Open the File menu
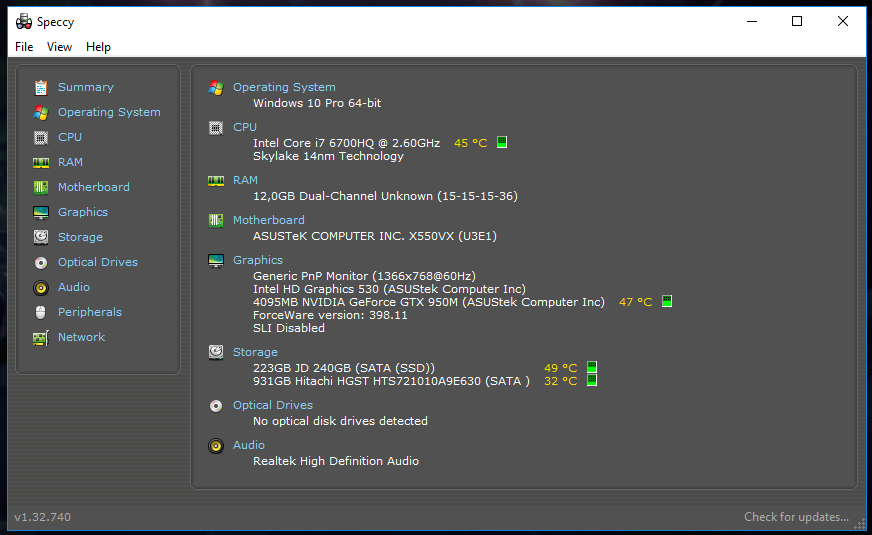872x535 pixels. point(24,47)
